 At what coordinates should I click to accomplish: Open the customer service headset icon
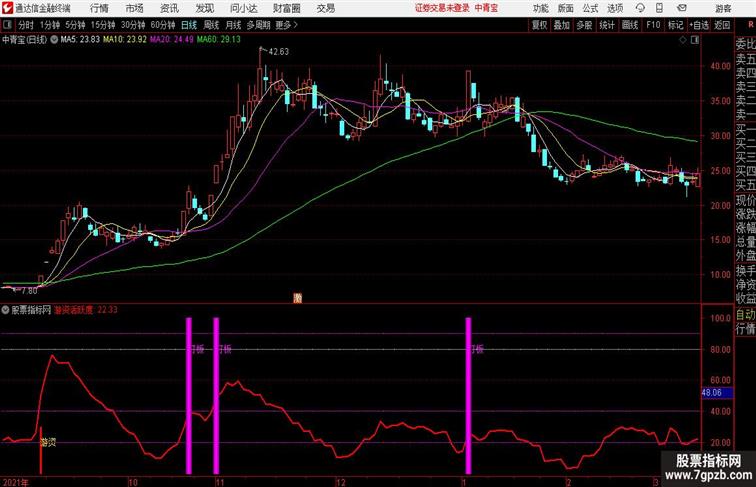pos(640,8)
